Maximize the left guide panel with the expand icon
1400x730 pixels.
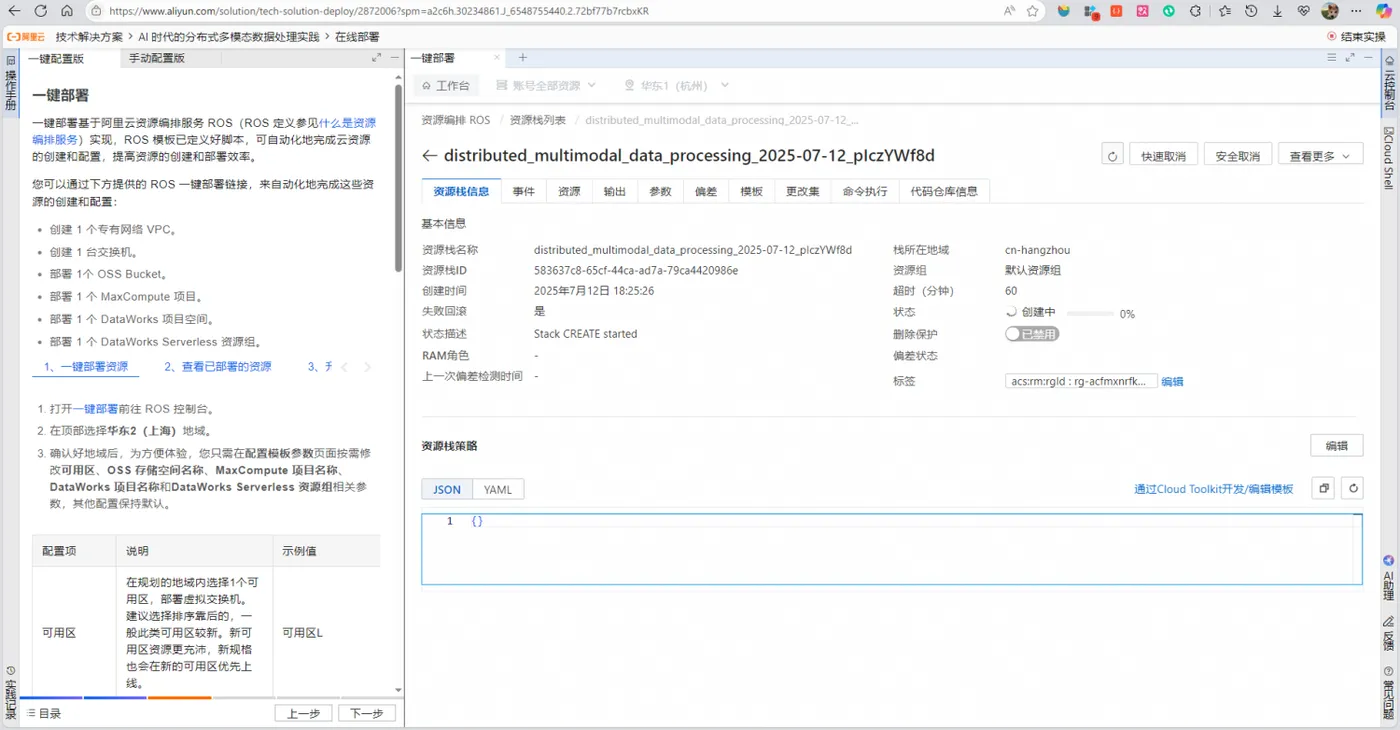click(377, 58)
